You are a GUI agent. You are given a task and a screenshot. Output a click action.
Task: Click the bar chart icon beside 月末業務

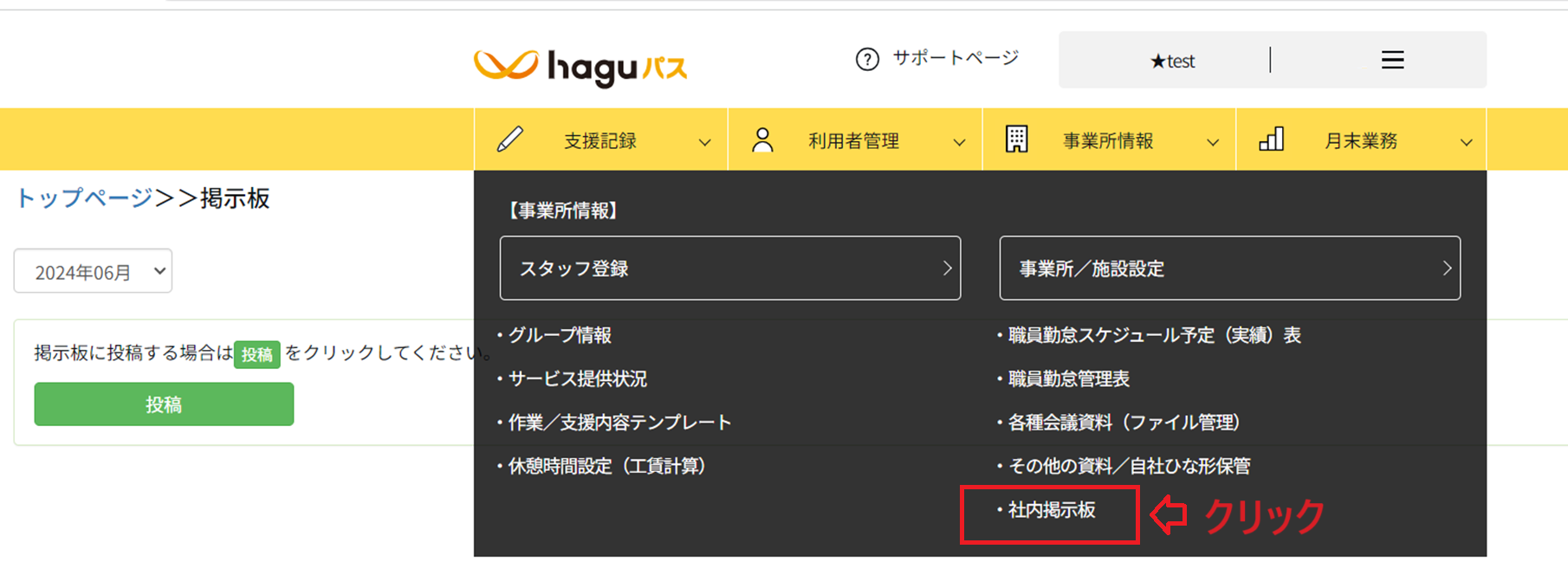click(1271, 139)
